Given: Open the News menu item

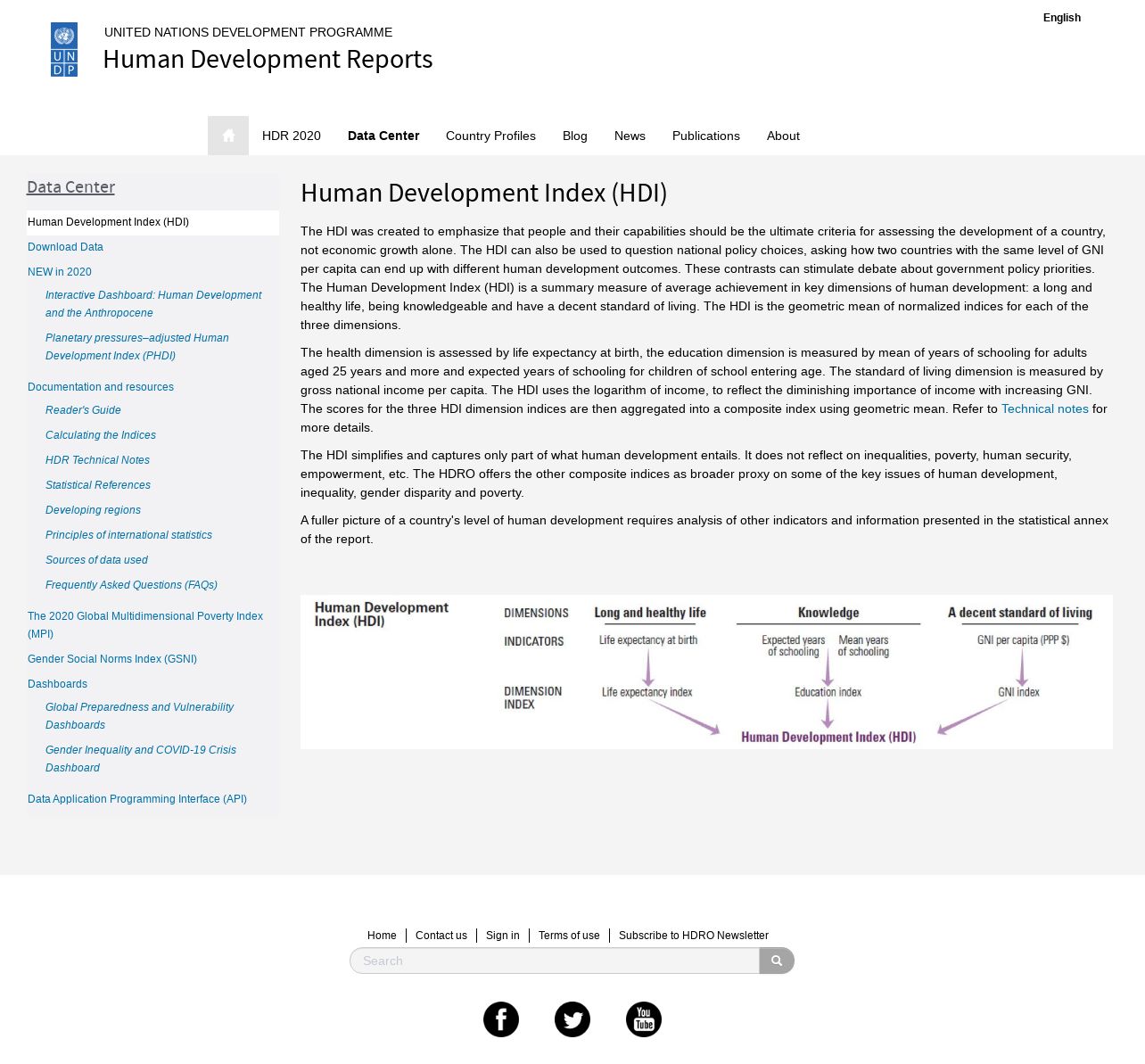Looking at the screenshot, I should [x=630, y=136].
